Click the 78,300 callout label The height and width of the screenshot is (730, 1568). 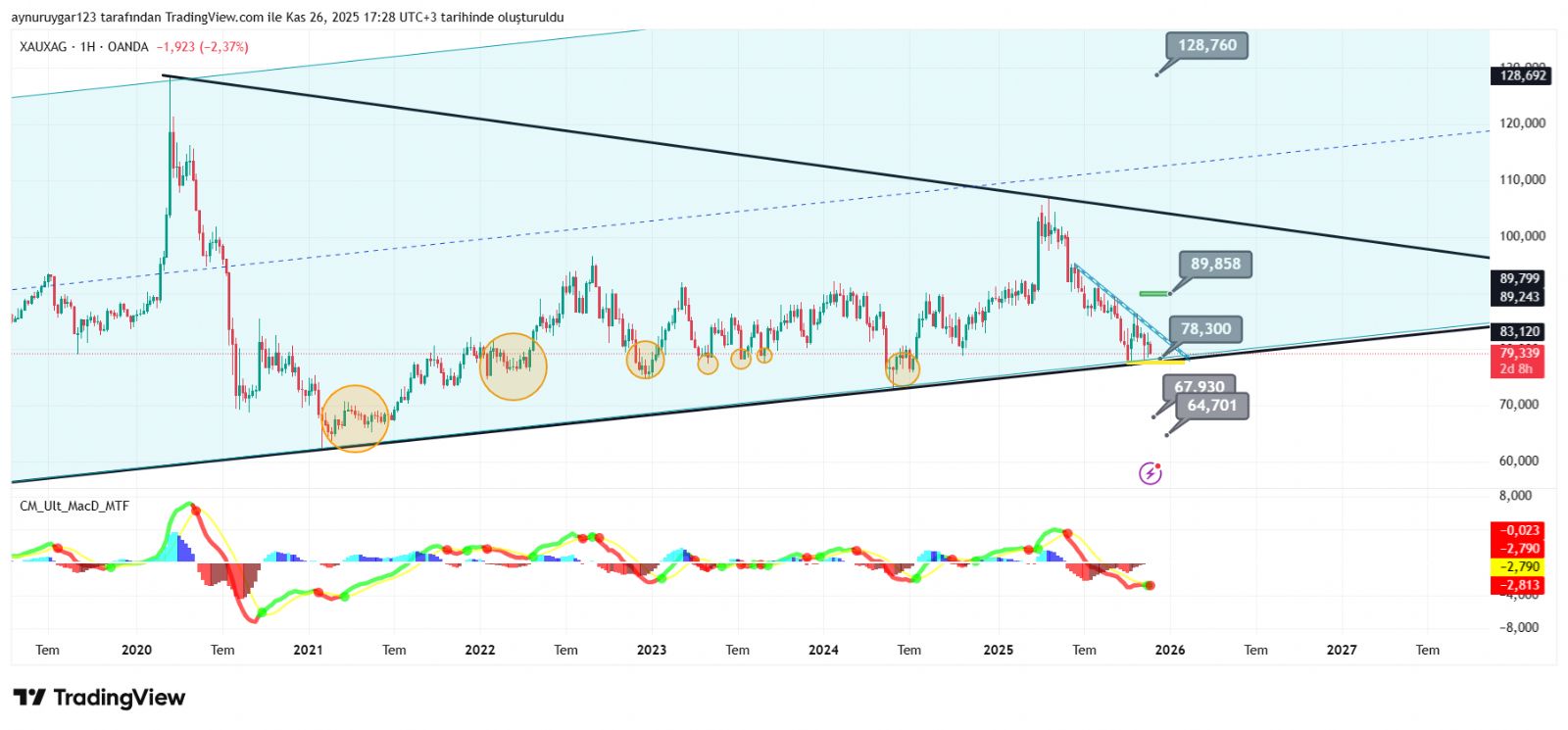(x=1205, y=329)
